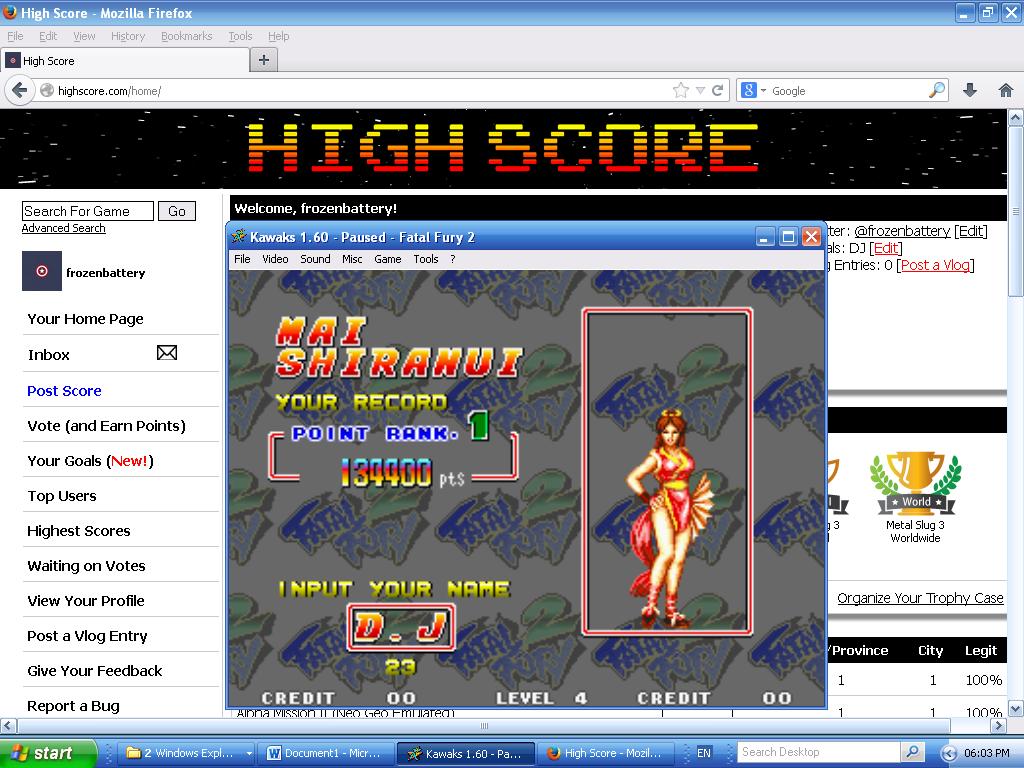Click the Kawaks window title icon
1024x768 pixels.
point(239,236)
